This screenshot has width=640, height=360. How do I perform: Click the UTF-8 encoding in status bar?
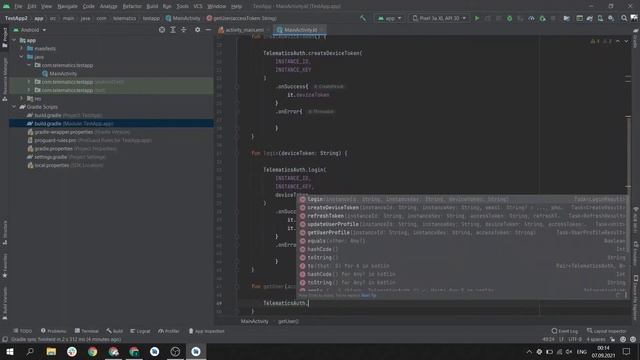(575, 339)
